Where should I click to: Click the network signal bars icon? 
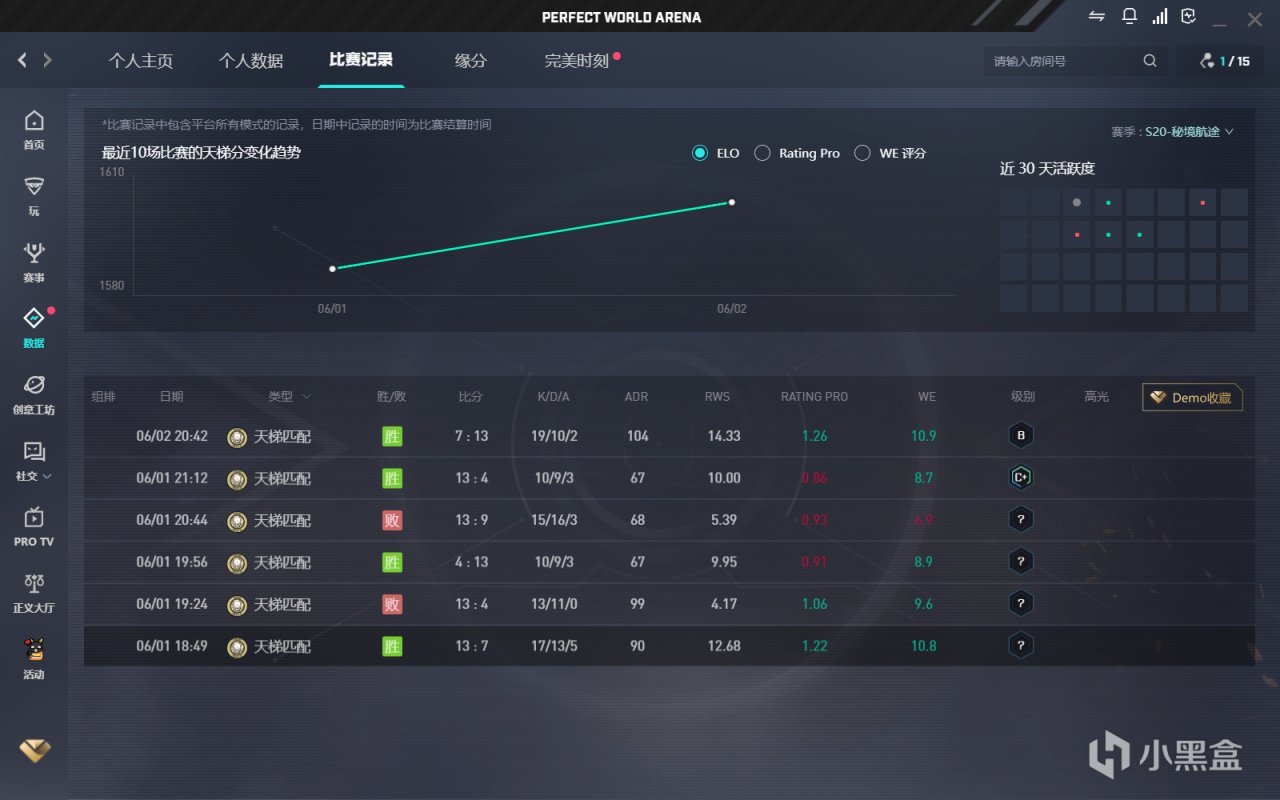(x=1160, y=16)
